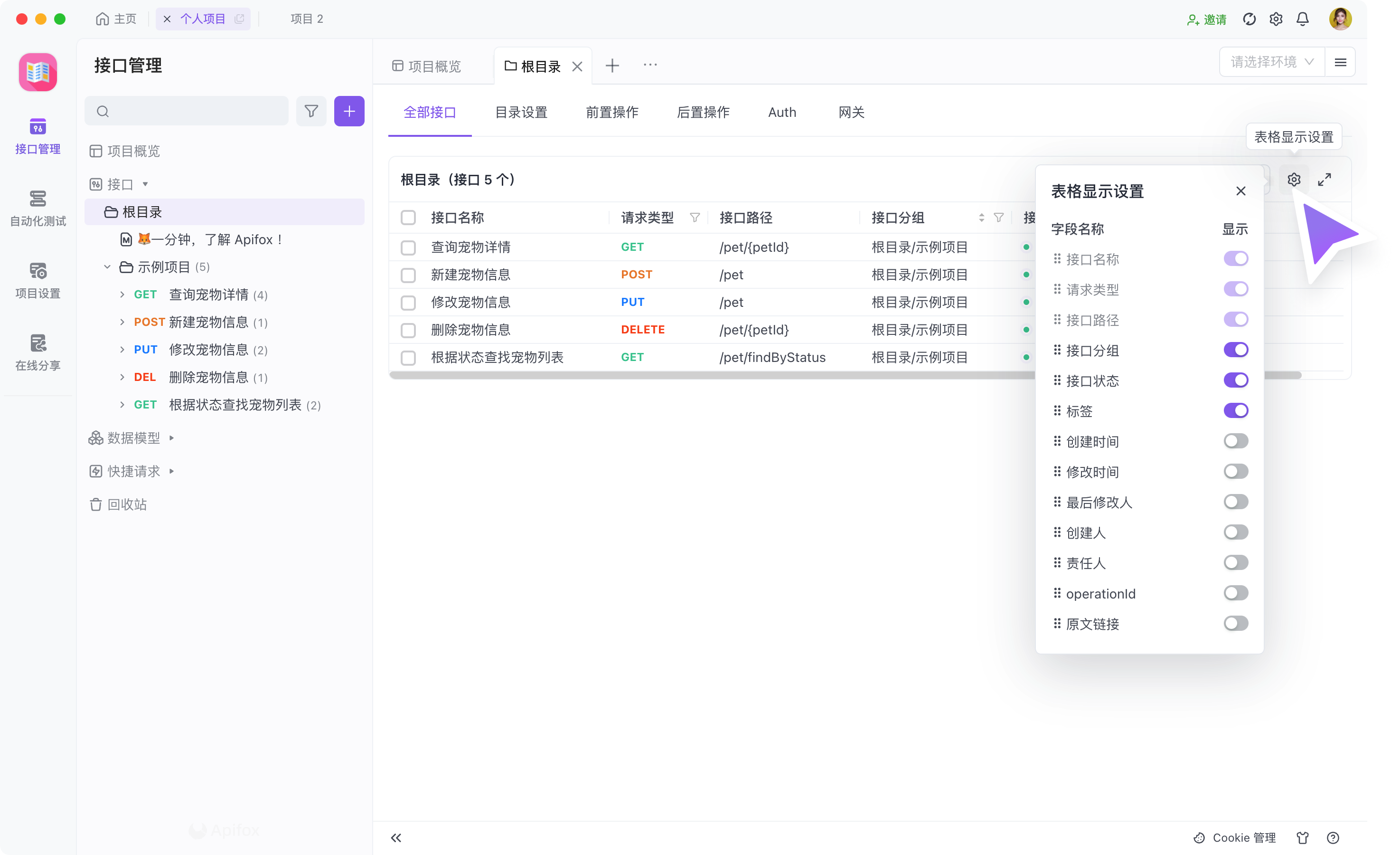1400x855 pixels.
Task: Open the 回收站 recycle bin
Action: point(126,504)
